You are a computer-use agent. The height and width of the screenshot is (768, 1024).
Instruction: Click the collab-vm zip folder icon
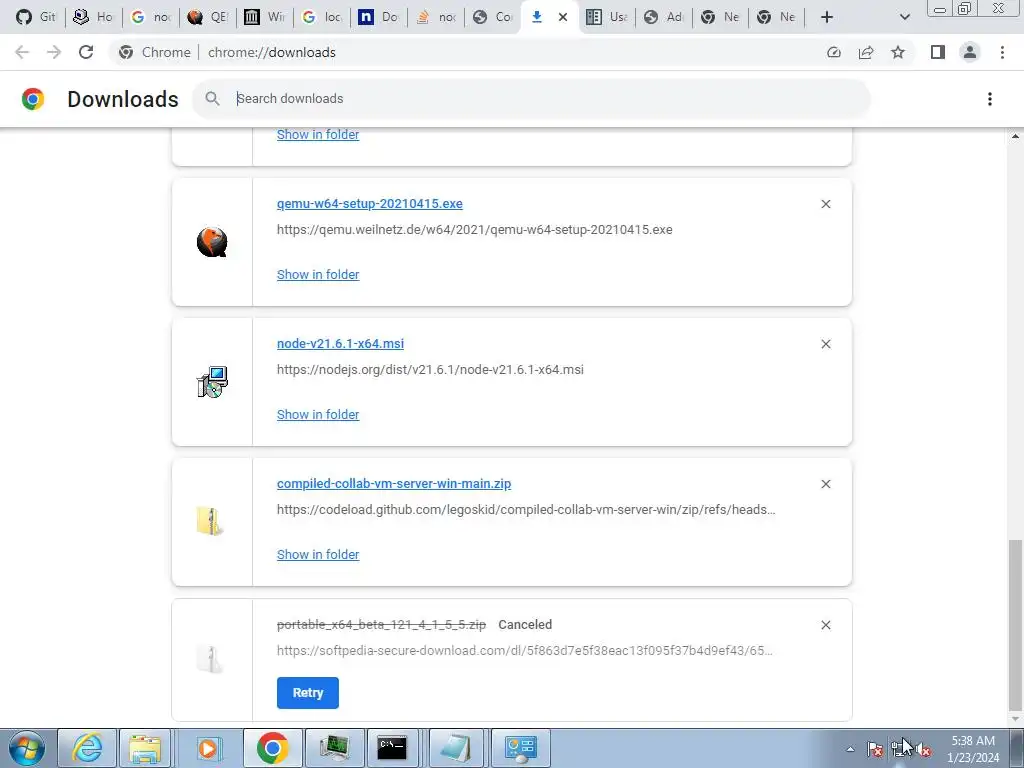coord(210,521)
